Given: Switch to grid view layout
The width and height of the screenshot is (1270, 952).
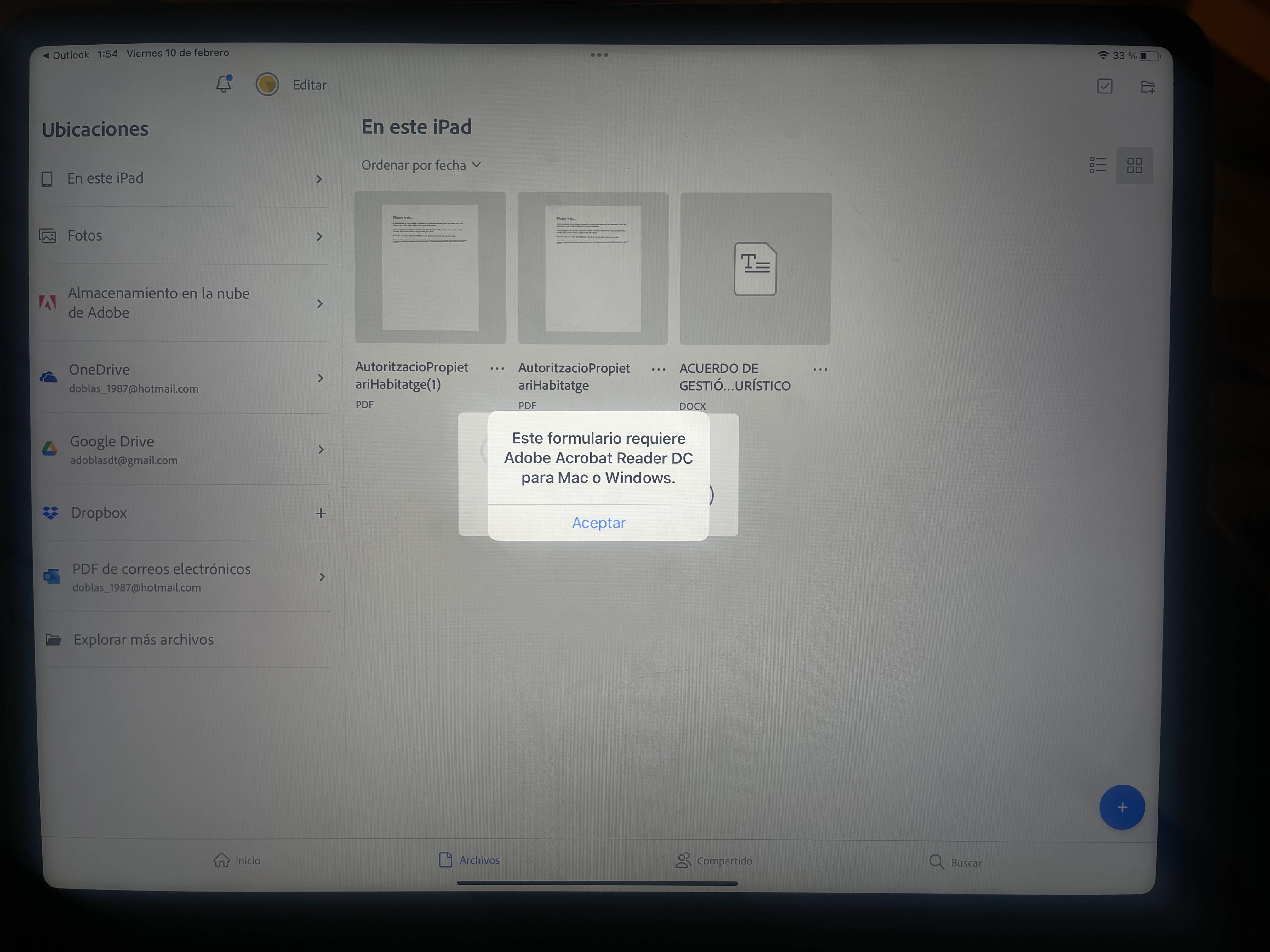Looking at the screenshot, I should coord(1135,166).
